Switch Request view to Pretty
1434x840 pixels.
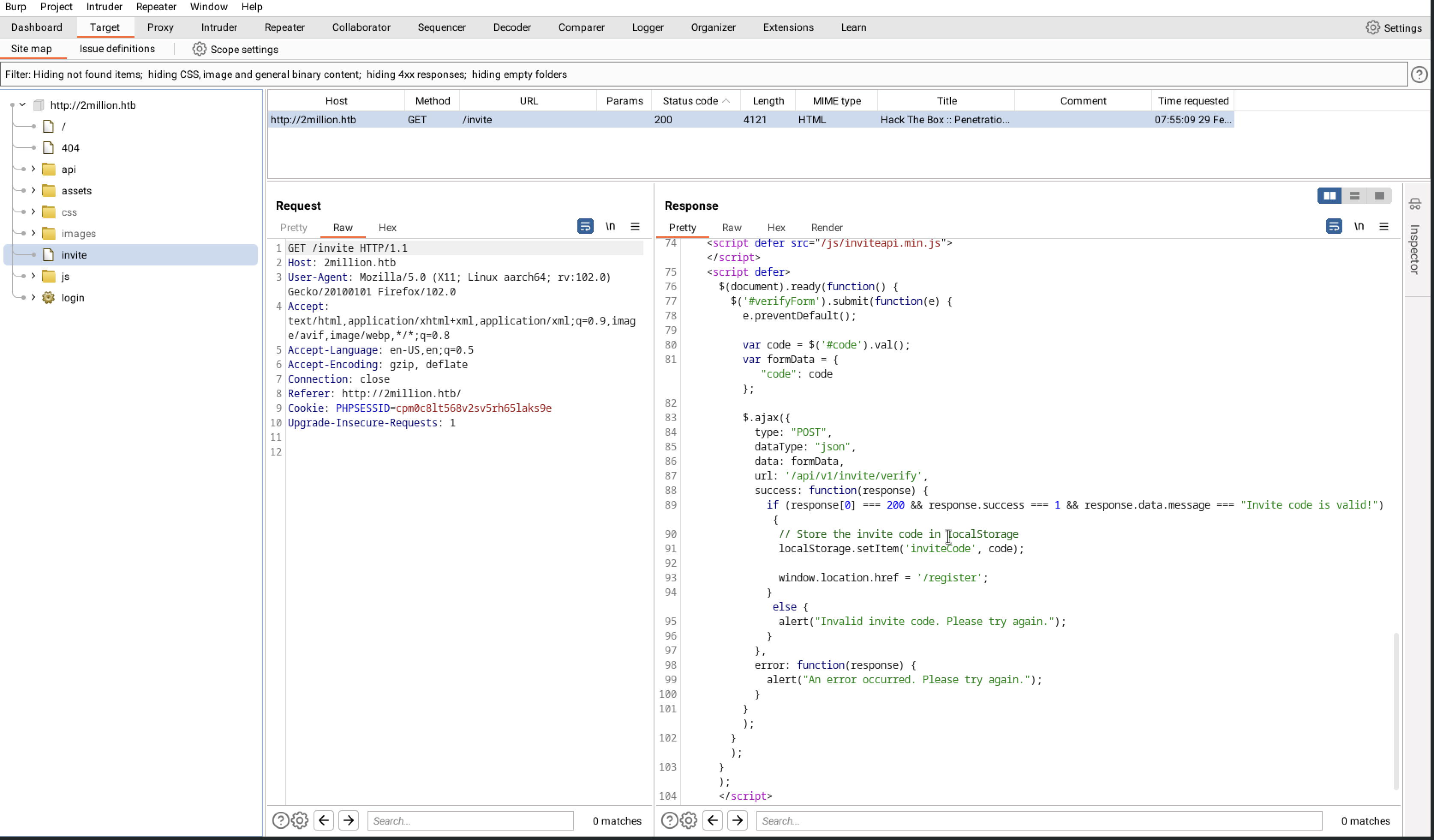pyautogui.click(x=294, y=227)
